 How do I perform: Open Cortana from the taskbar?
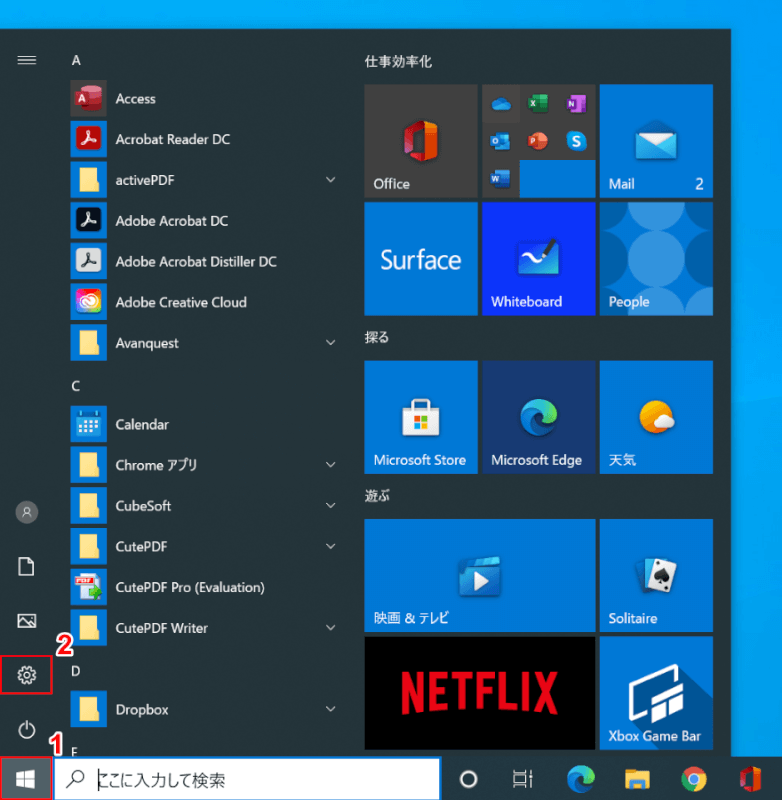click(x=468, y=779)
